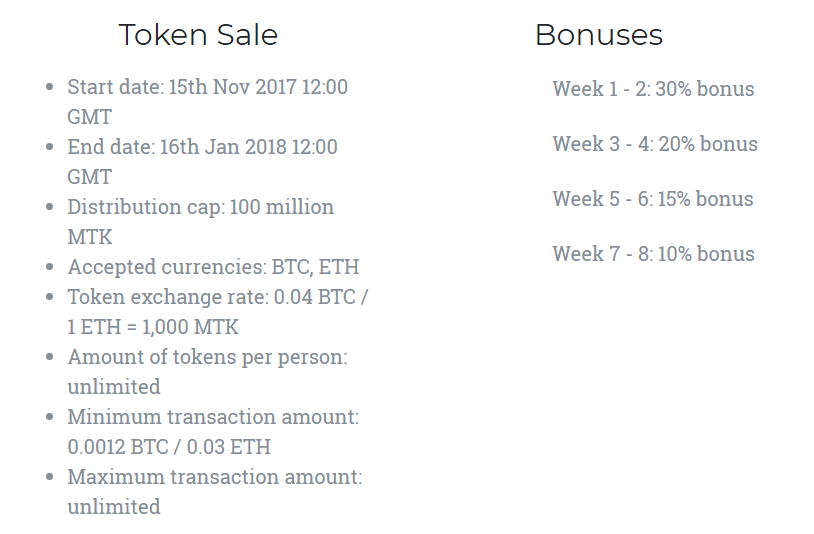Click the bullet dot before Accepted currencies

point(50,267)
